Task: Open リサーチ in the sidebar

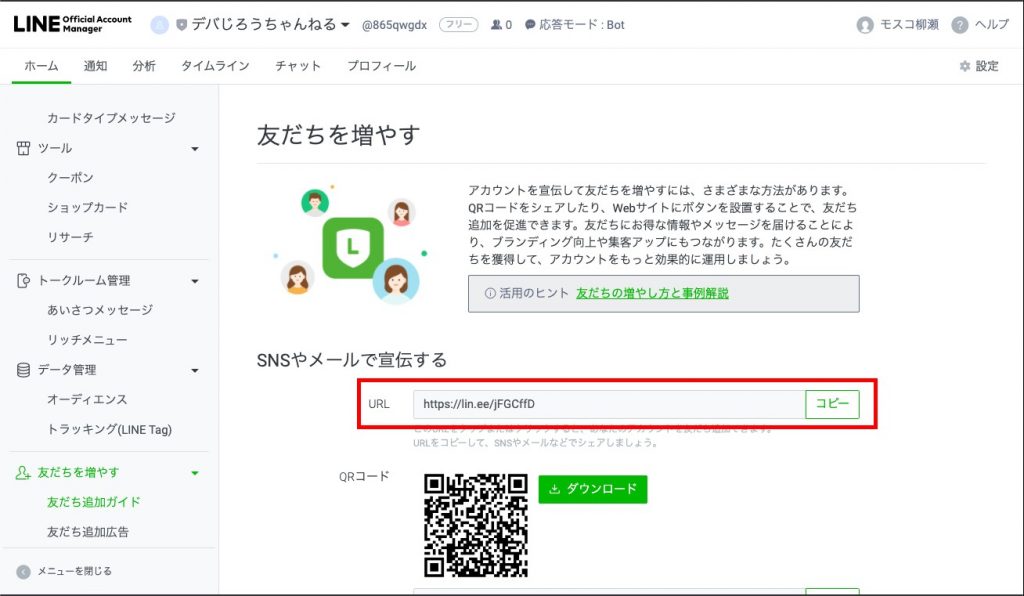Action: 71,237
